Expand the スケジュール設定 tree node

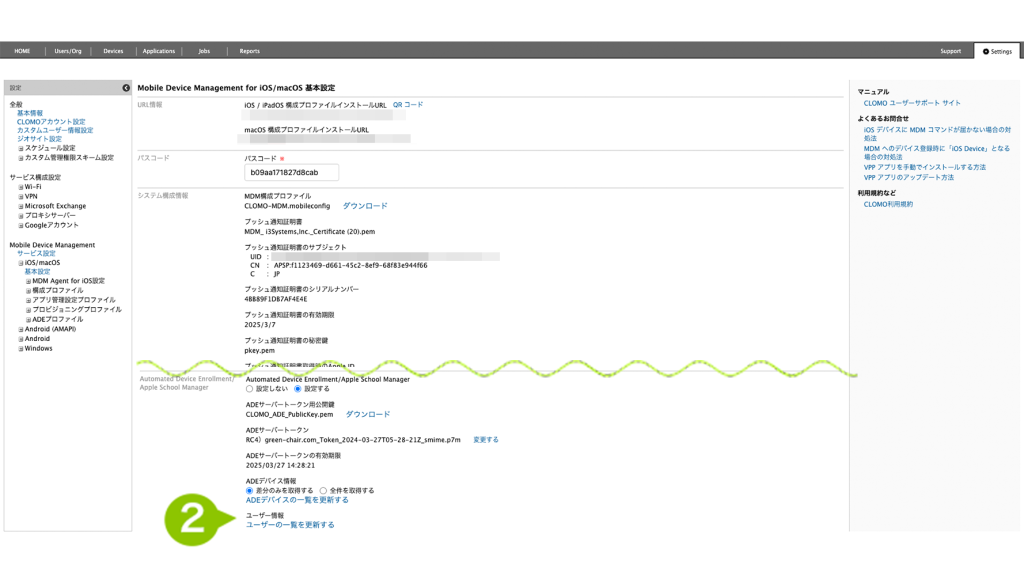pos(21,149)
